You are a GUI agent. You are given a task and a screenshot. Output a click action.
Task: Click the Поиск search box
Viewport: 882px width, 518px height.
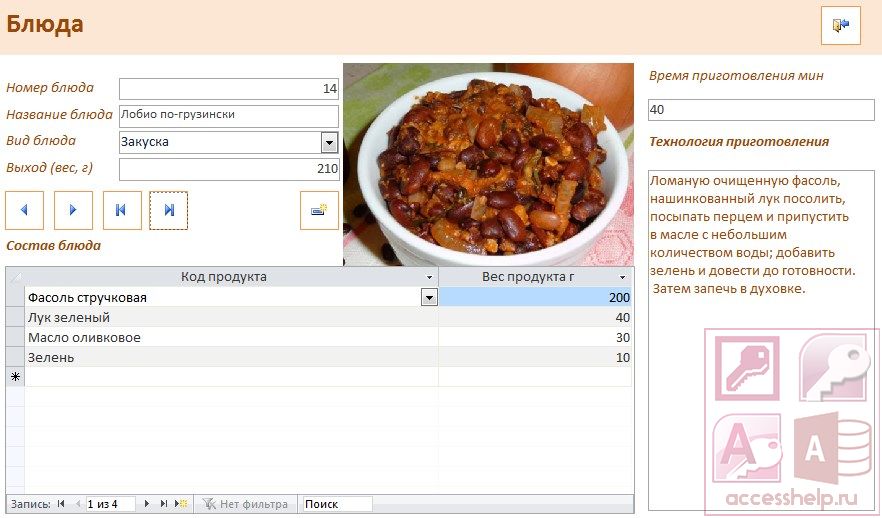(338, 504)
